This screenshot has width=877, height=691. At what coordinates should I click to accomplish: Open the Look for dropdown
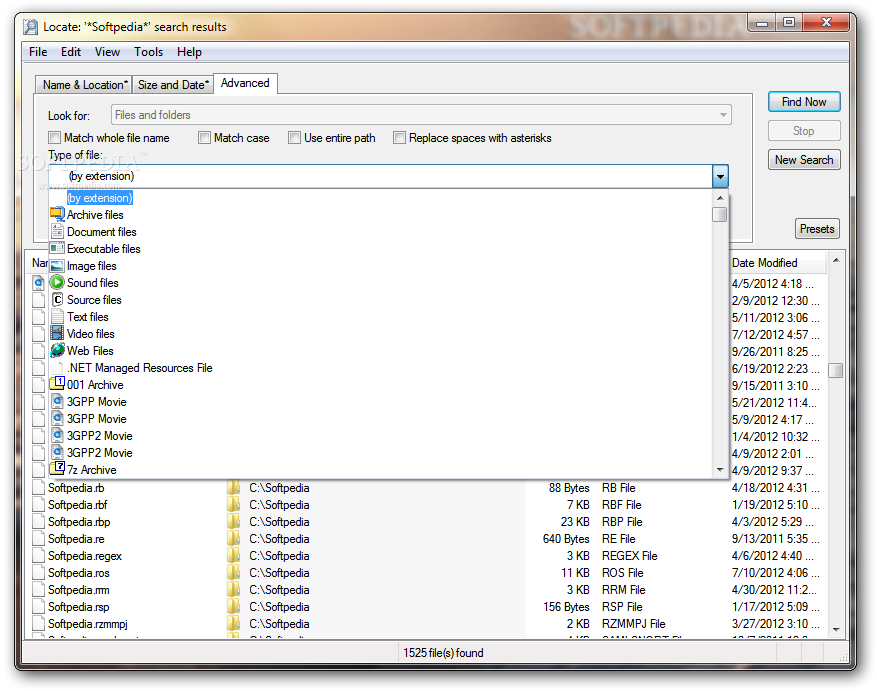click(723, 115)
